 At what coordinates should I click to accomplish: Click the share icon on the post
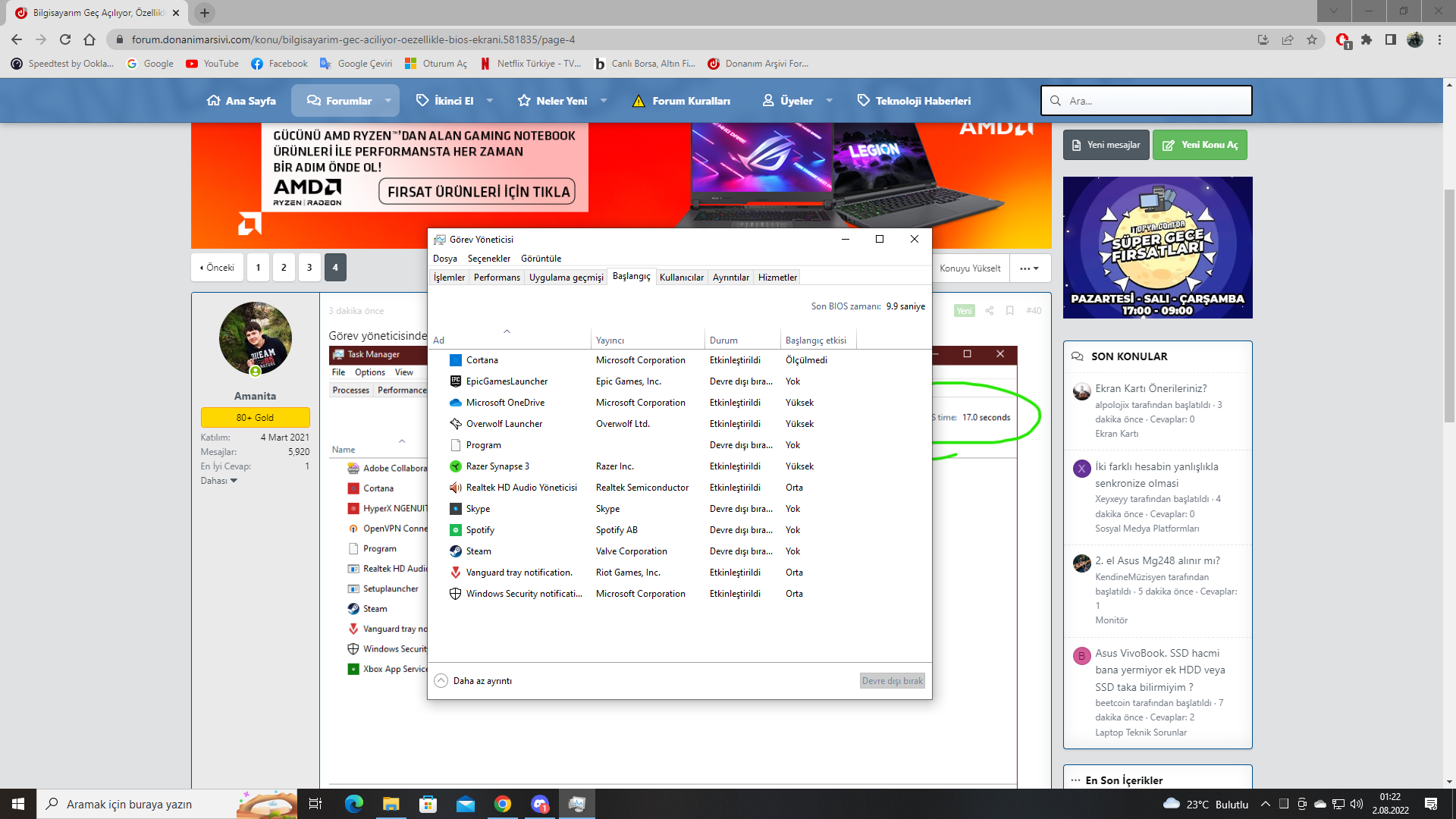(989, 311)
